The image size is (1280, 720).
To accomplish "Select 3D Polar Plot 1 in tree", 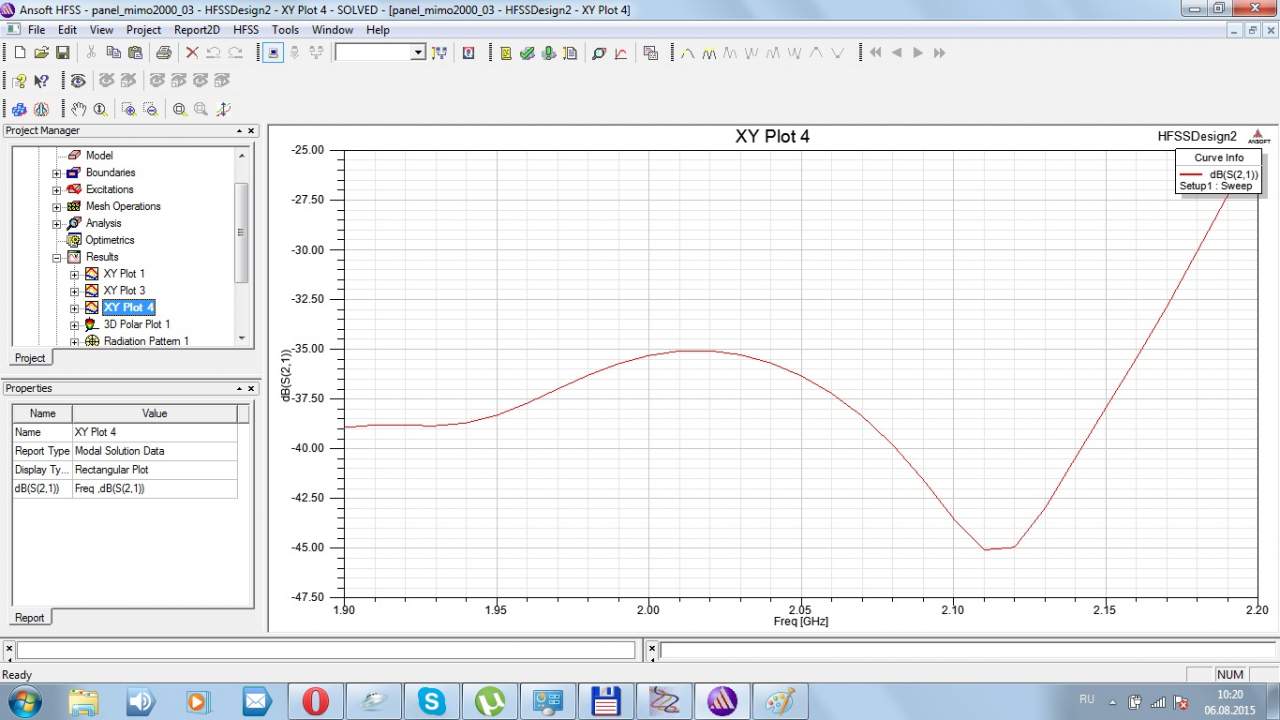I will click(136, 324).
